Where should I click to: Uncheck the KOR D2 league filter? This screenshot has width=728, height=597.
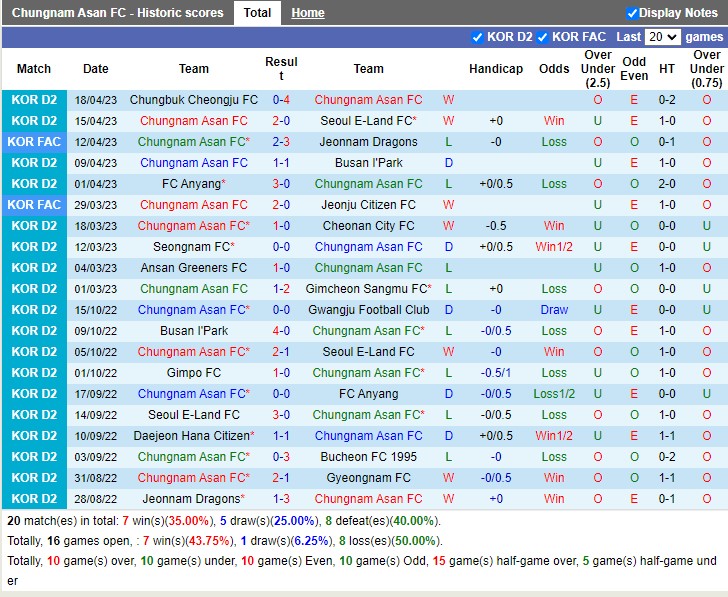[477, 37]
